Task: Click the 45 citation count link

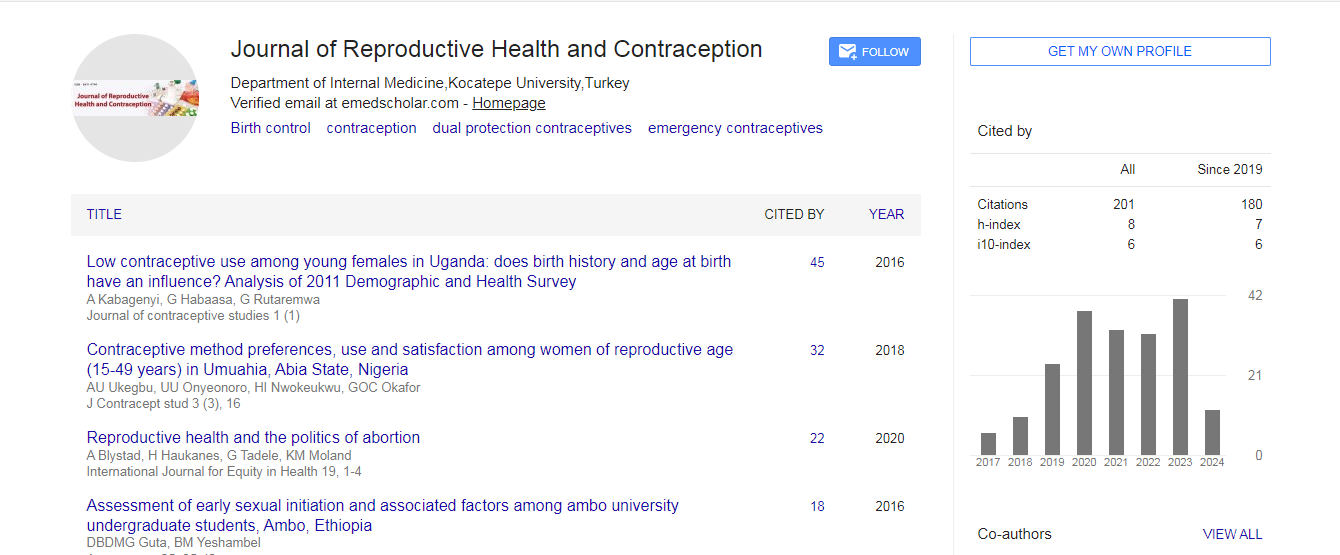Action: click(817, 263)
